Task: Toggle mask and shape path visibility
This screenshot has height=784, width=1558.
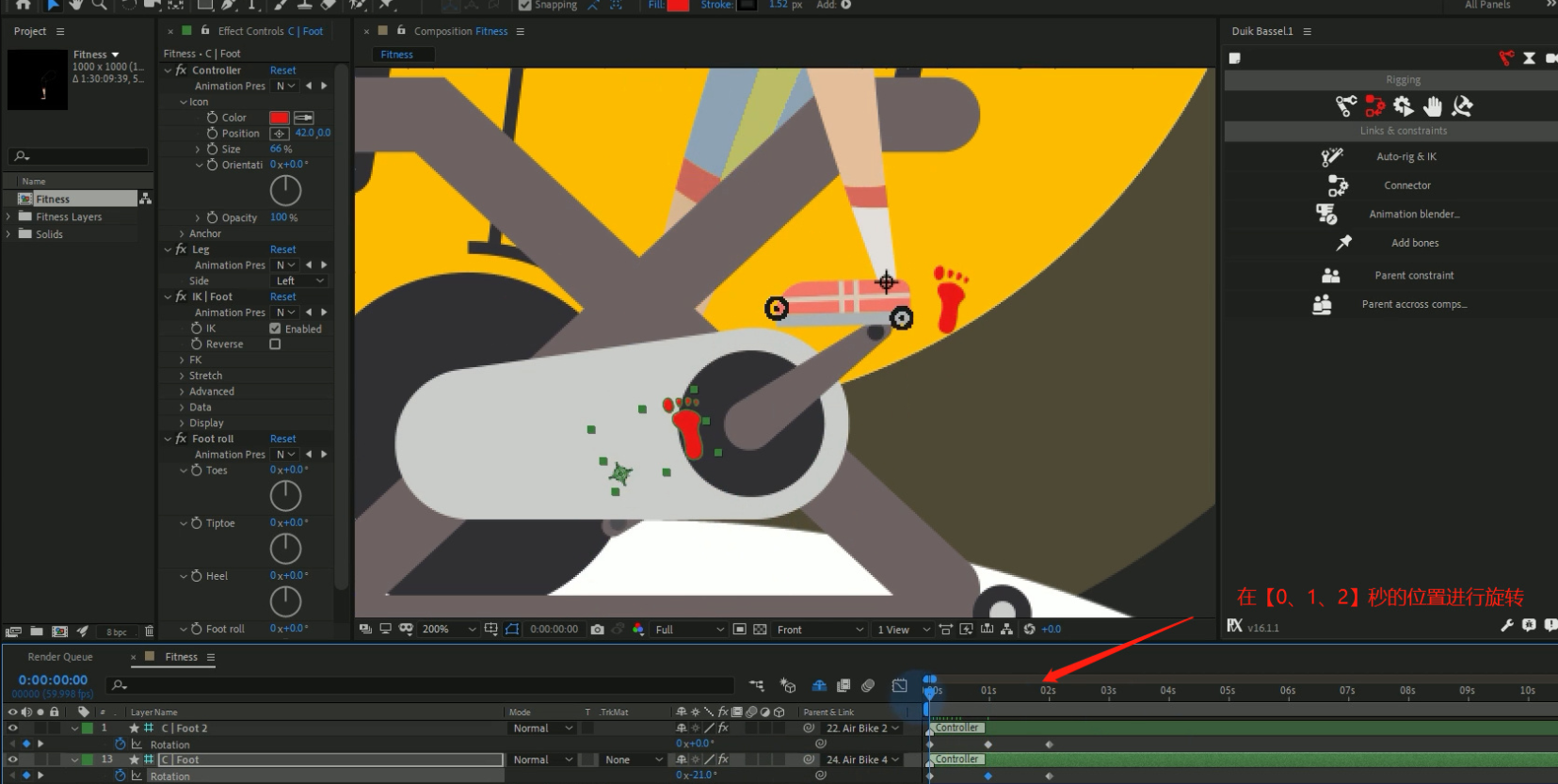Action: pyautogui.click(x=512, y=630)
